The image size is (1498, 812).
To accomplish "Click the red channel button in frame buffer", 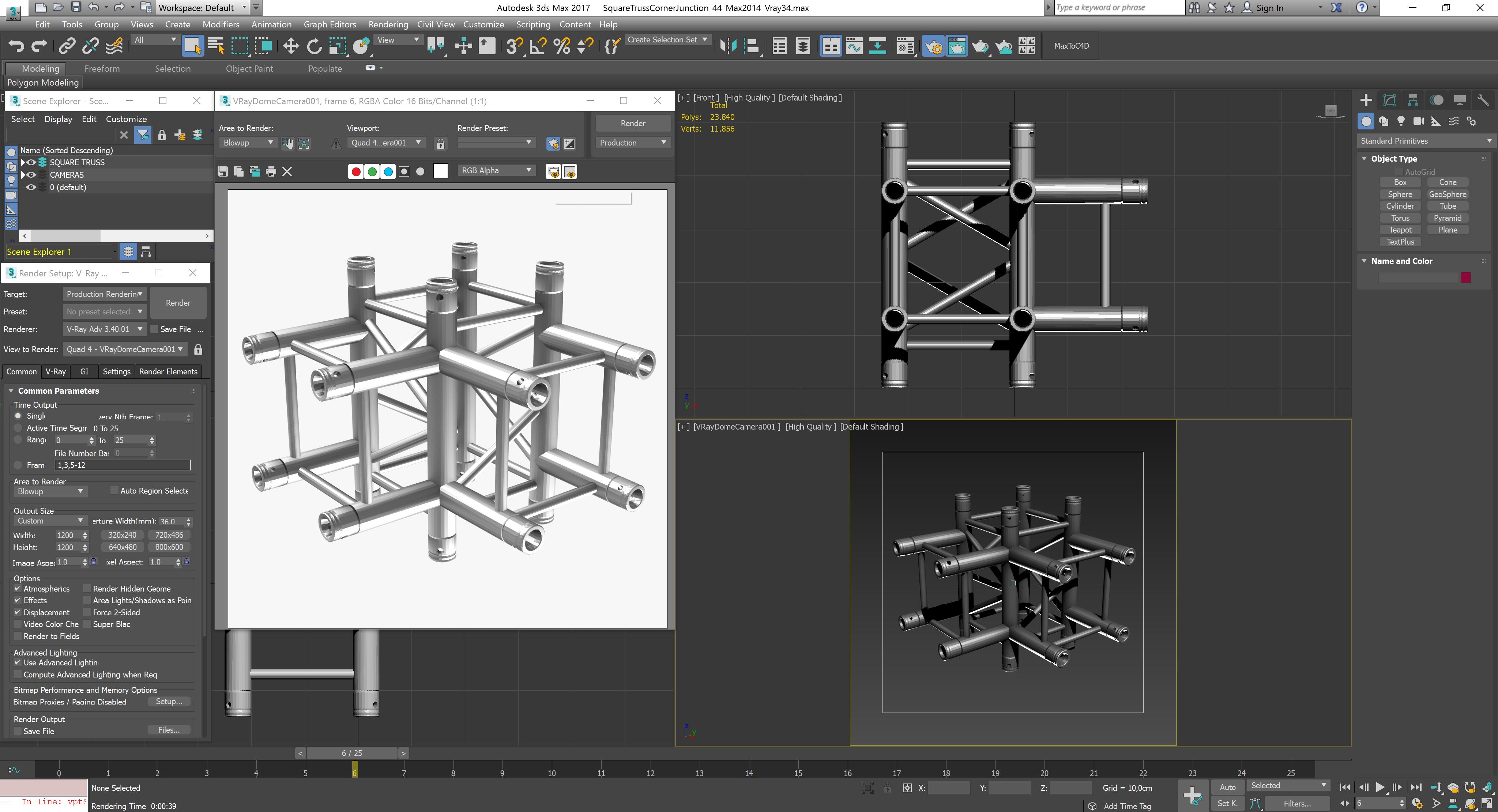I will pyautogui.click(x=355, y=171).
